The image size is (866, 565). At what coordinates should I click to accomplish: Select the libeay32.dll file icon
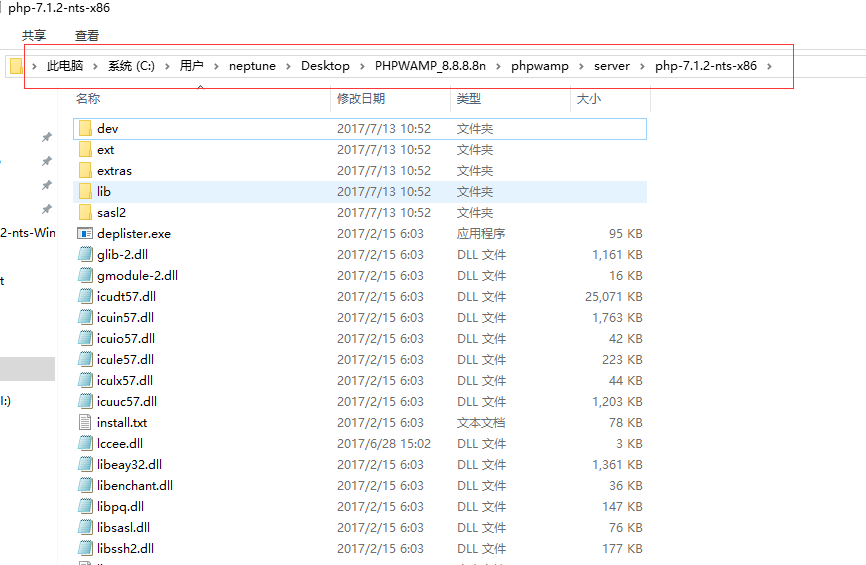85,464
